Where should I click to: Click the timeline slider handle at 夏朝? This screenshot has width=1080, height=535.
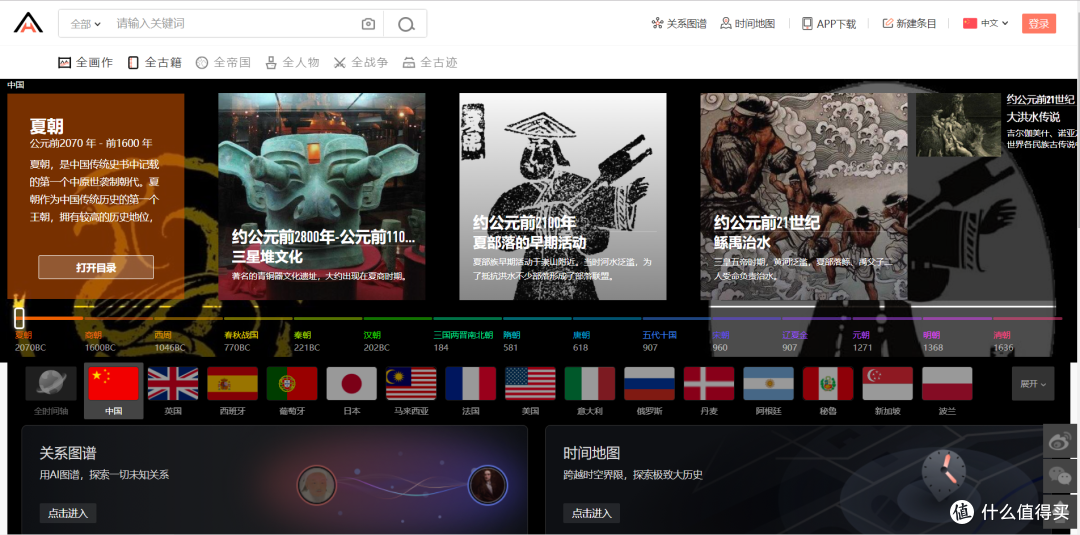click(x=19, y=317)
